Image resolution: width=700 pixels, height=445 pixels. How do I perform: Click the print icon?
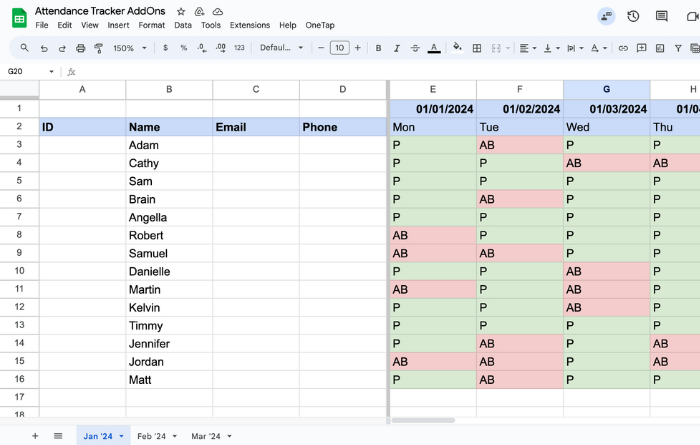click(x=80, y=48)
